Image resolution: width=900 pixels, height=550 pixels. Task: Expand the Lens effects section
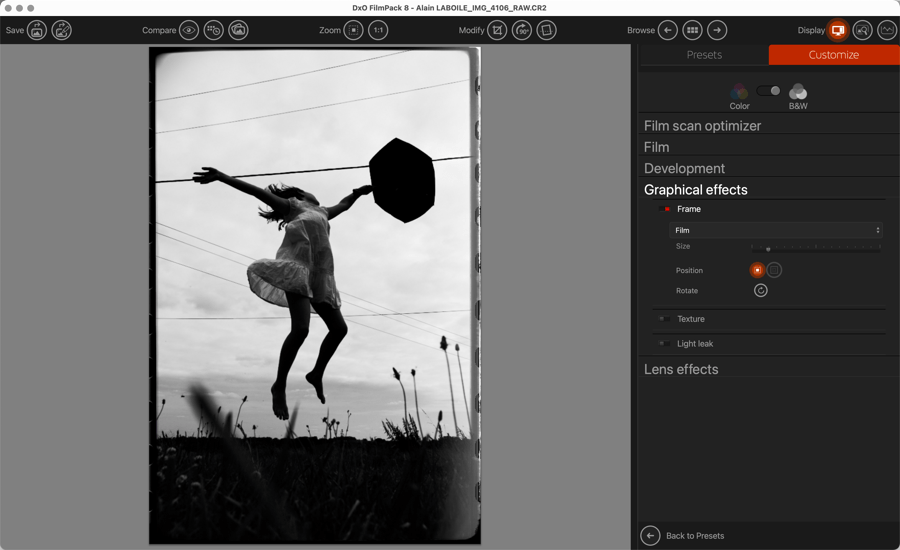[x=681, y=370]
